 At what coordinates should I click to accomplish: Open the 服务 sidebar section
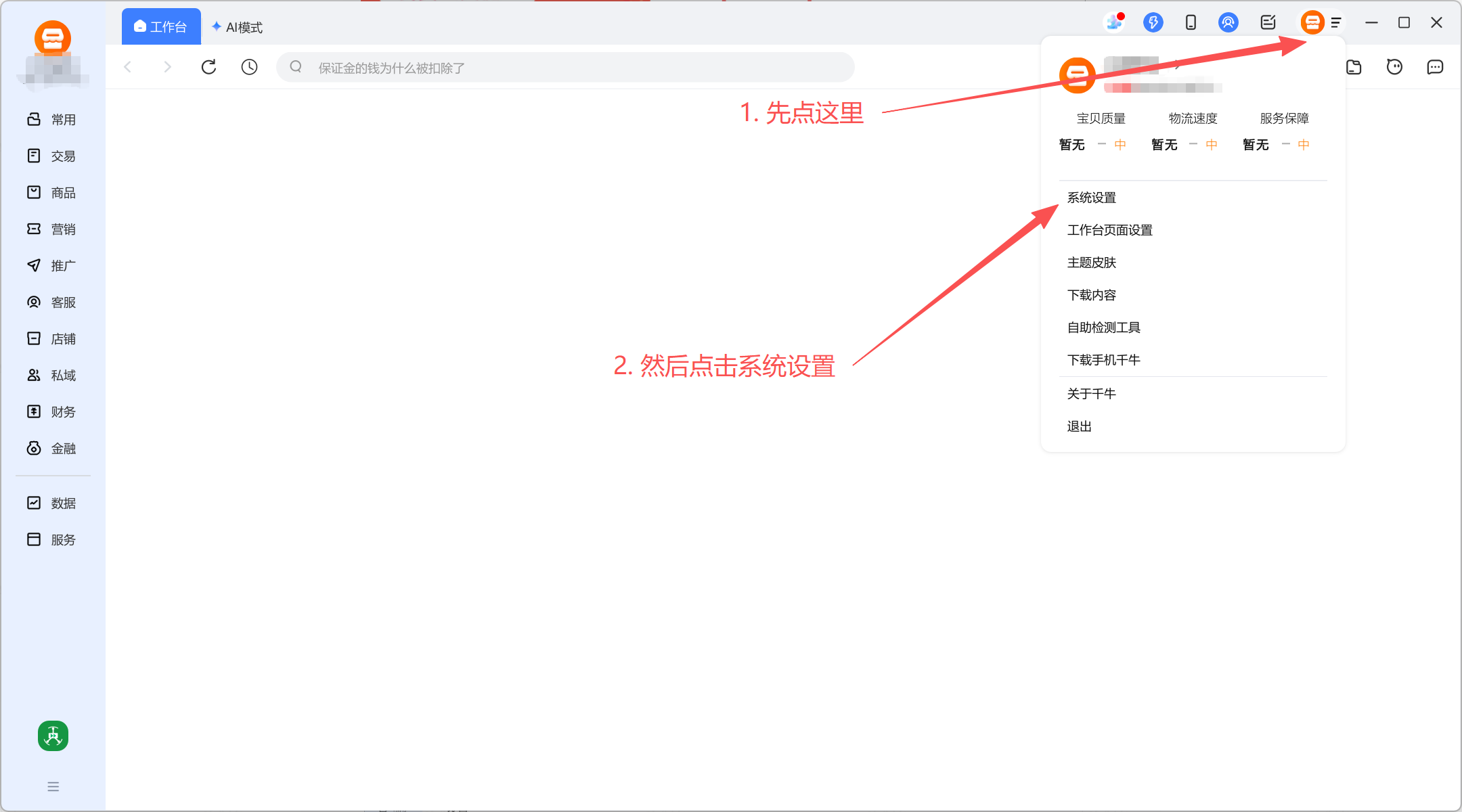pyautogui.click(x=52, y=540)
